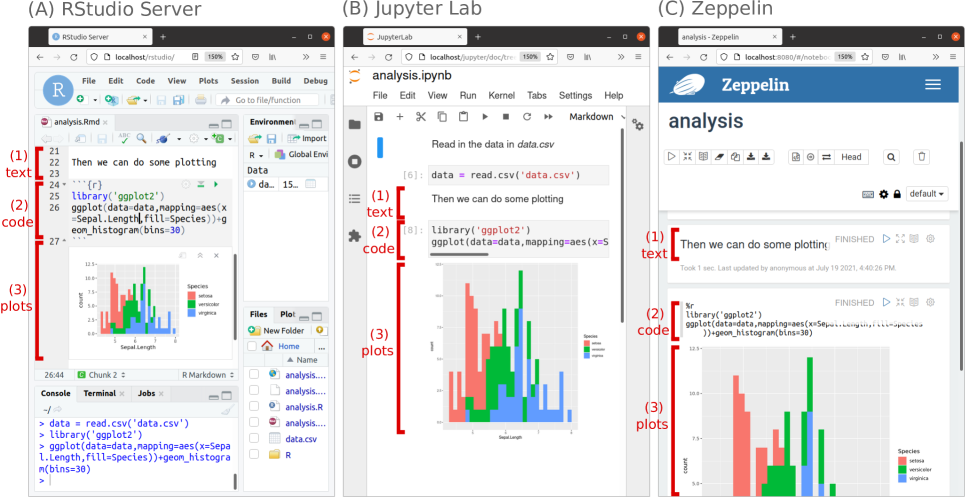
Task: Open the Chunk 2 navigator dropdown
Action: pos(101,374)
